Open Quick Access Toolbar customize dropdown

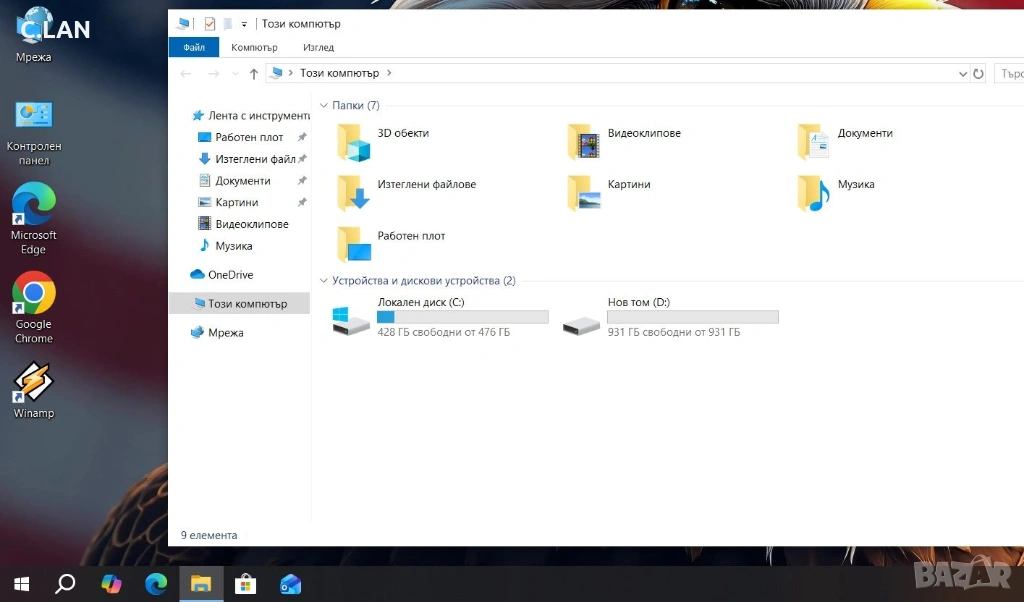tap(244, 24)
